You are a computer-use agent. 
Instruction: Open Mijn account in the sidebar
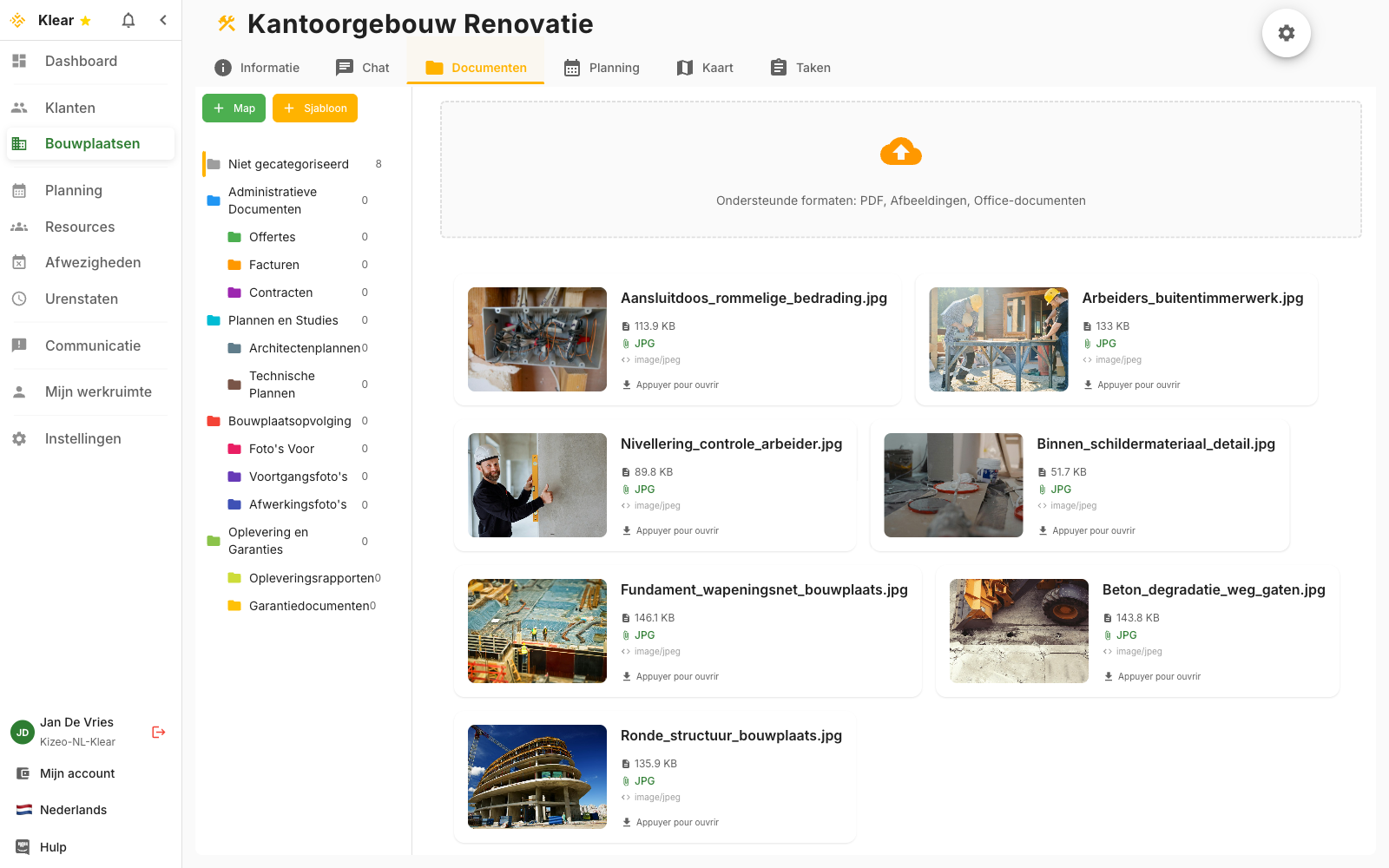coord(76,773)
